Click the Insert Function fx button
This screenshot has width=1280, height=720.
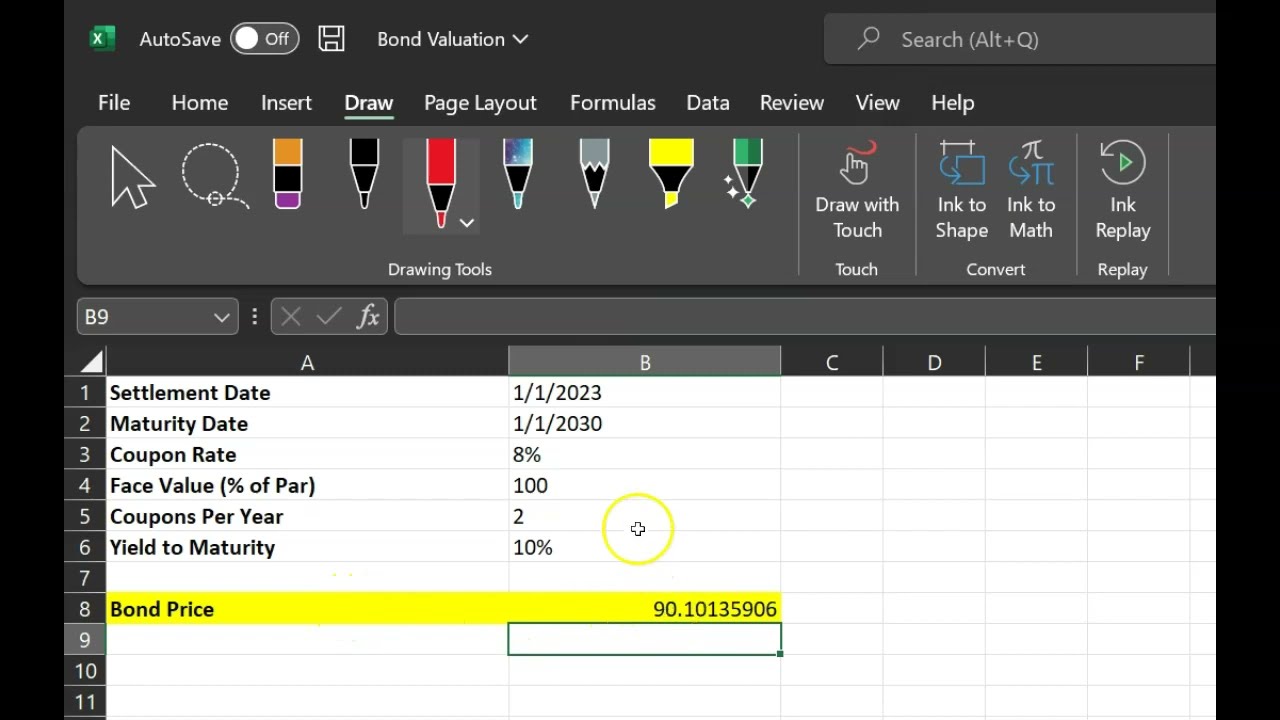coord(368,317)
